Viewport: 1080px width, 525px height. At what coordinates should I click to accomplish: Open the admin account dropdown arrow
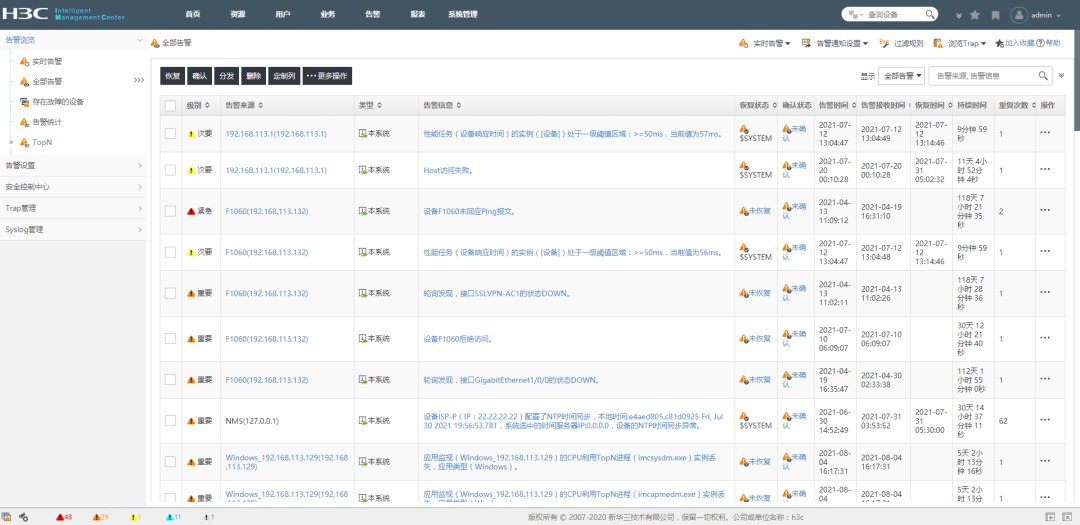tap(1057, 15)
